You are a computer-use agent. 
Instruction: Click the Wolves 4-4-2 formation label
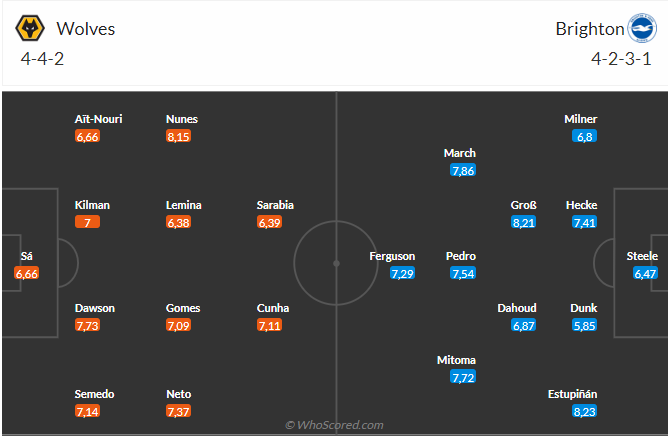click(42, 59)
